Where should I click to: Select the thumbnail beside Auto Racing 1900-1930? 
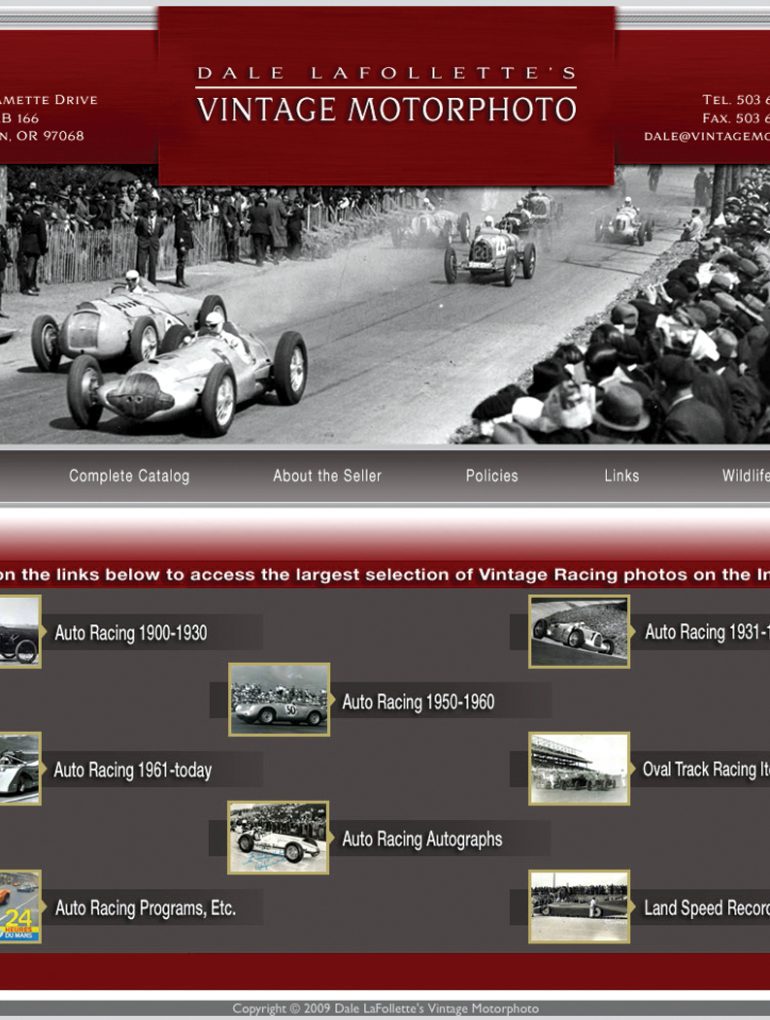[x=20, y=632]
